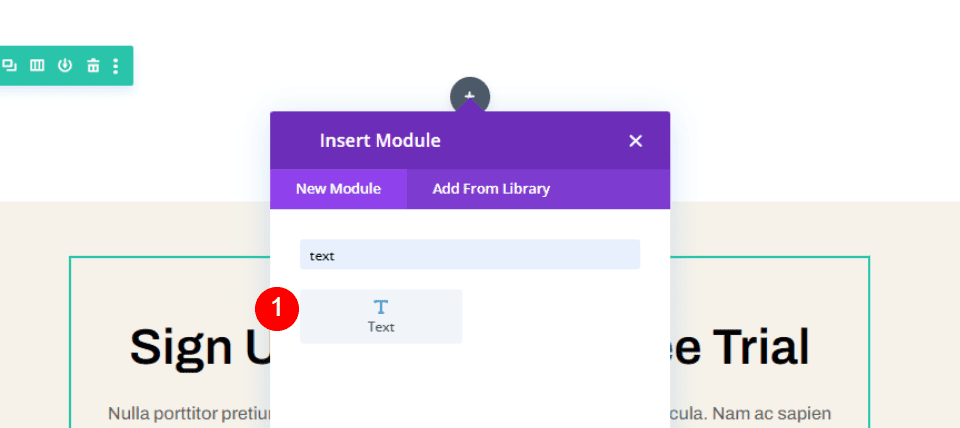Viewport: 960px width, 428px height.
Task: Duplicate the row using the toolbar icon
Action: (x=10, y=66)
